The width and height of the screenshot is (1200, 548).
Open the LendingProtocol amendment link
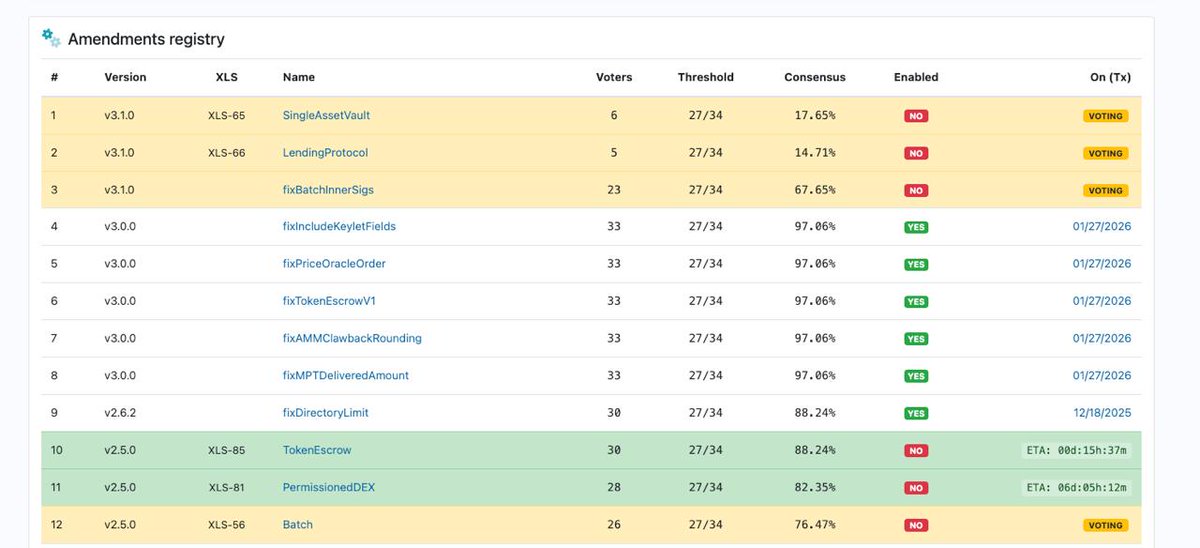pyautogui.click(x=325, y=153)
